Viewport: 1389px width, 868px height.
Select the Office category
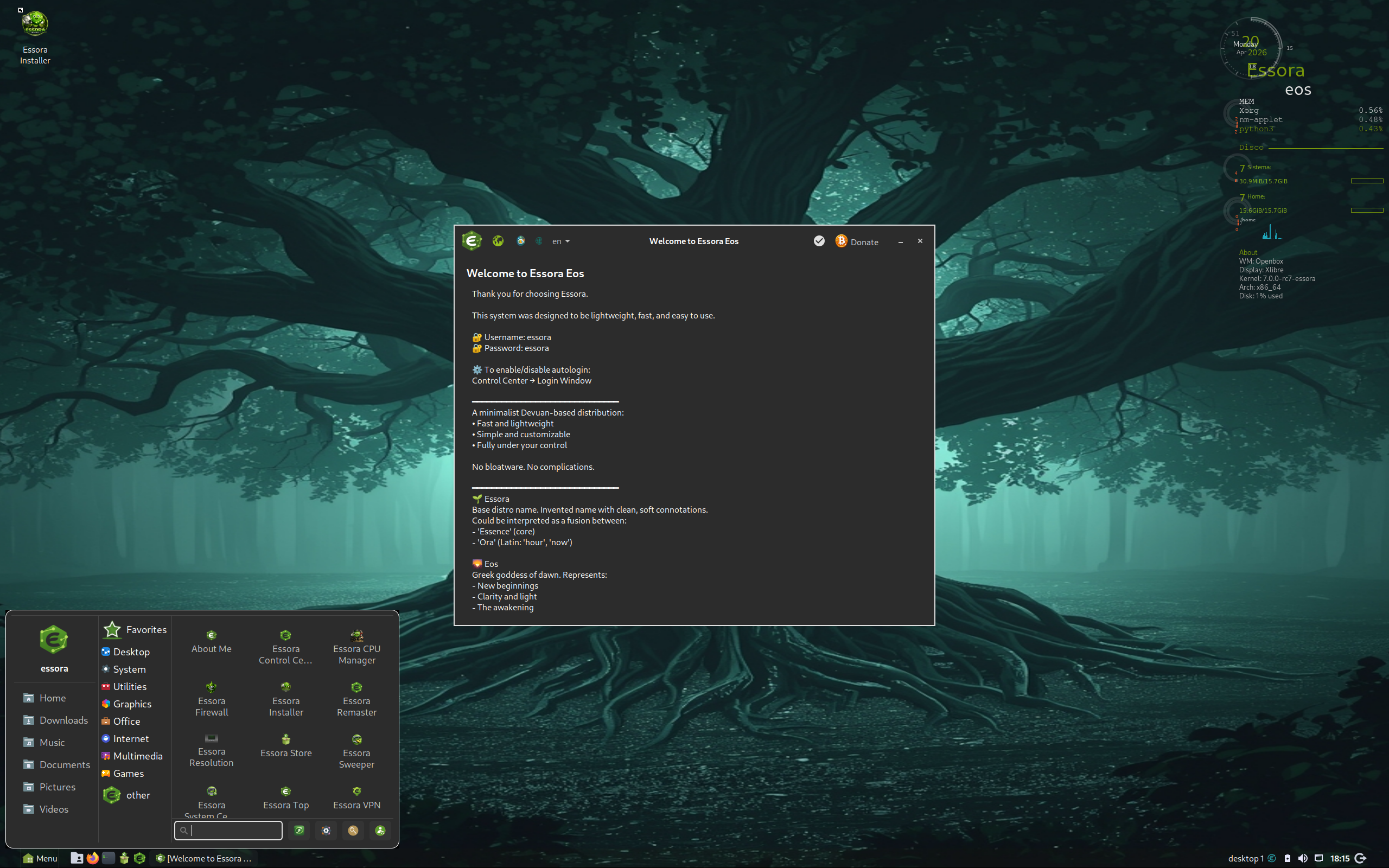[120, 721]
